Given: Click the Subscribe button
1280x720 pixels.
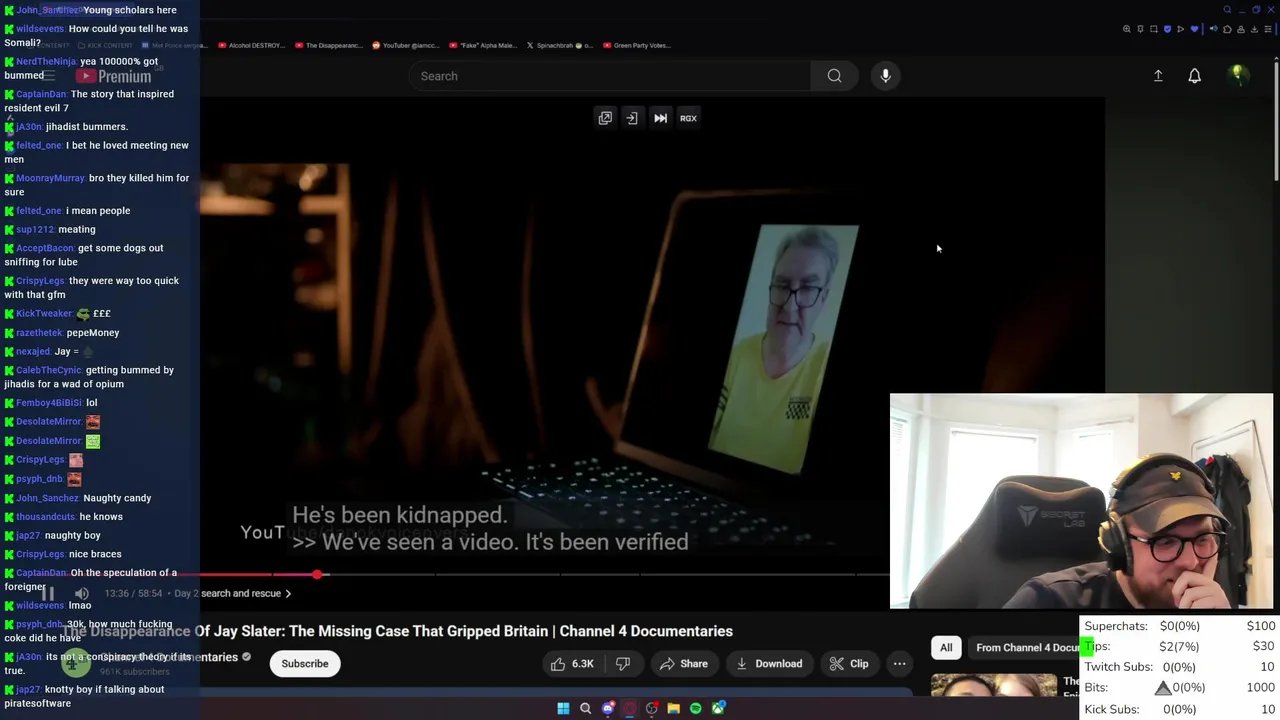Looking at the screenshot, I should pyautogui.click(x=305, y=664).
